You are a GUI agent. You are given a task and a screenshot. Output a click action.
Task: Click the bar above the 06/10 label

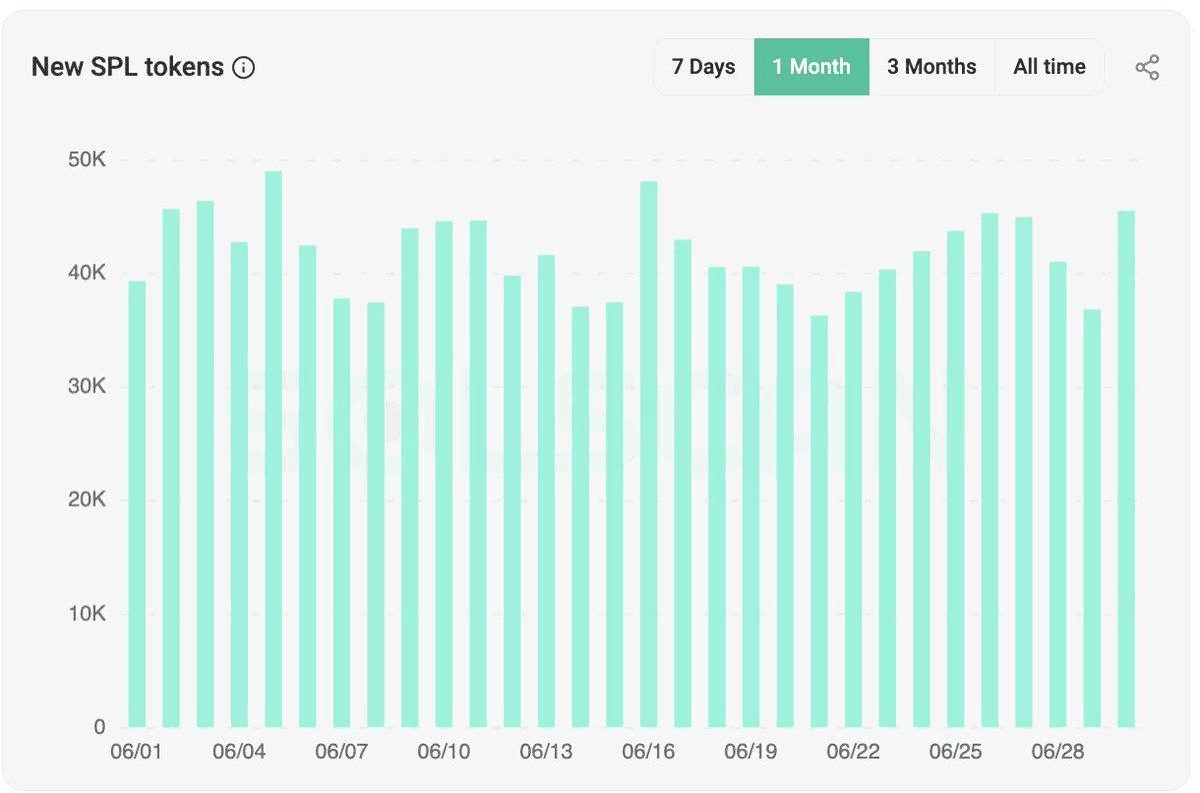pyautogui.click(x=444, y=474)
